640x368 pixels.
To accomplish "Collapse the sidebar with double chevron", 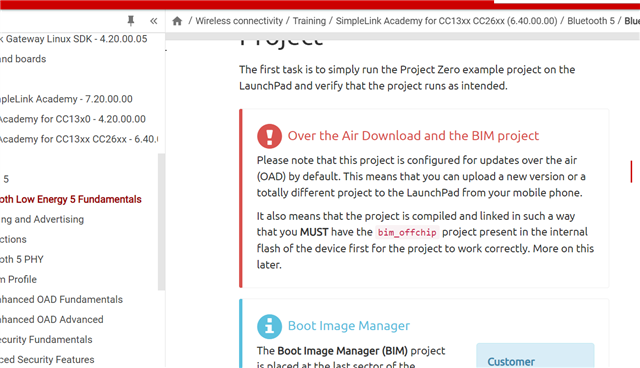I will click(153, 21).
